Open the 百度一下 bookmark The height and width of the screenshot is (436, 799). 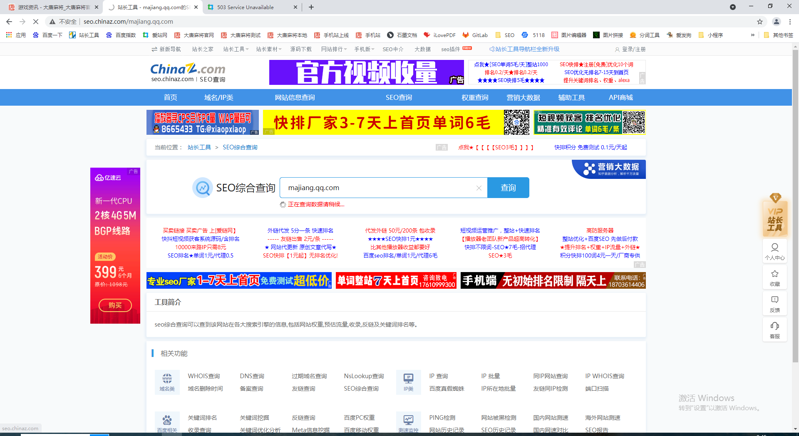47,35
